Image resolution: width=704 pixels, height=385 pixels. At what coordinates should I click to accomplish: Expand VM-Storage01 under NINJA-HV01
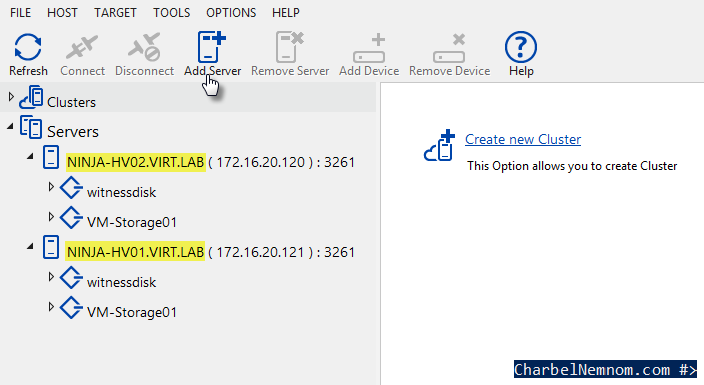[x=51, y=306]
